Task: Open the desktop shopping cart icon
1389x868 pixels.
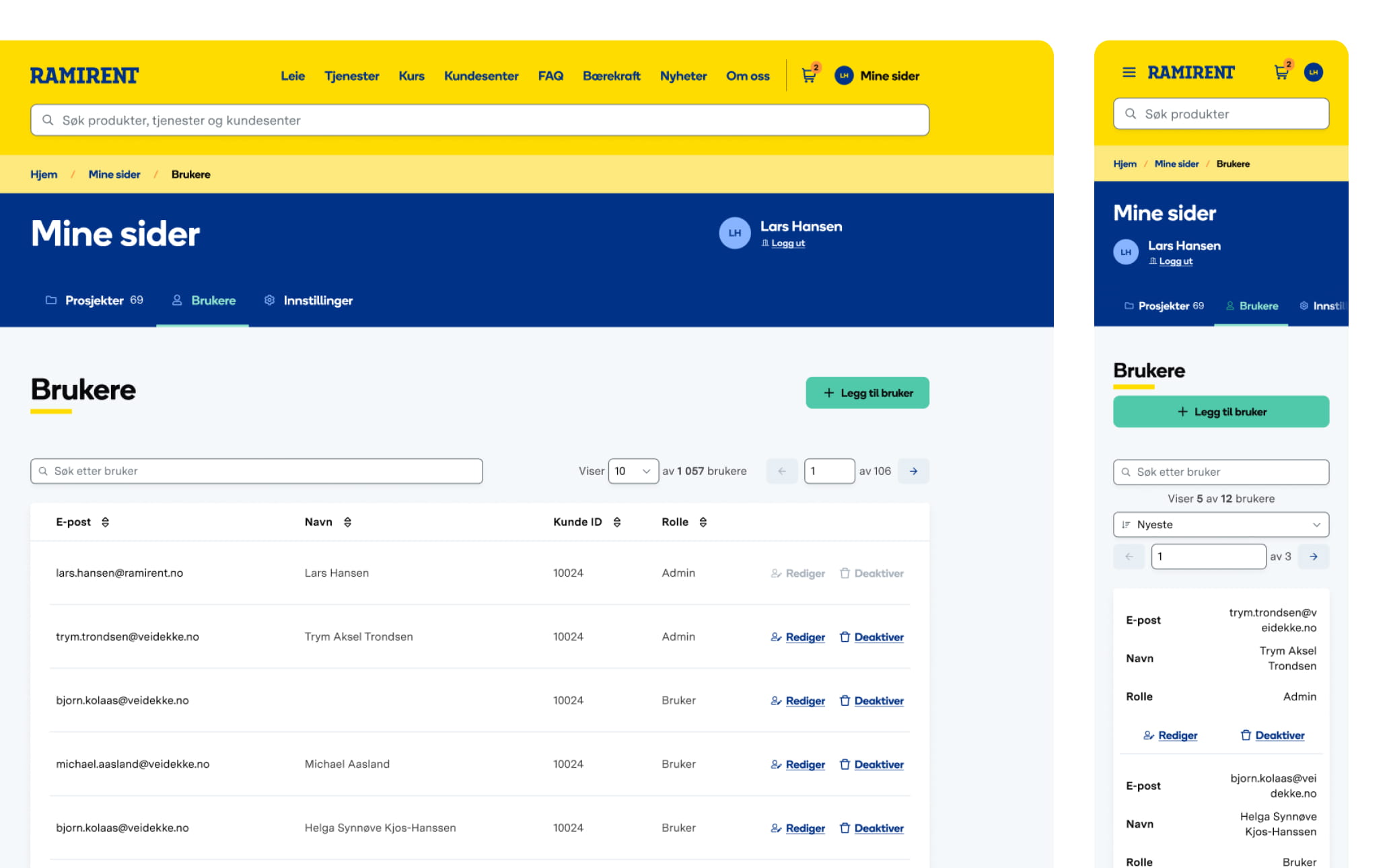Action: click(x=809, y=75)
